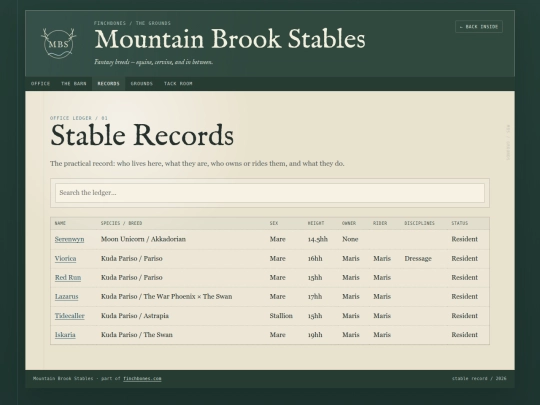Open Viorica's record link
The height and width of the screenshot is (405, 540).
pyautogui.click(x=65, y=258)
